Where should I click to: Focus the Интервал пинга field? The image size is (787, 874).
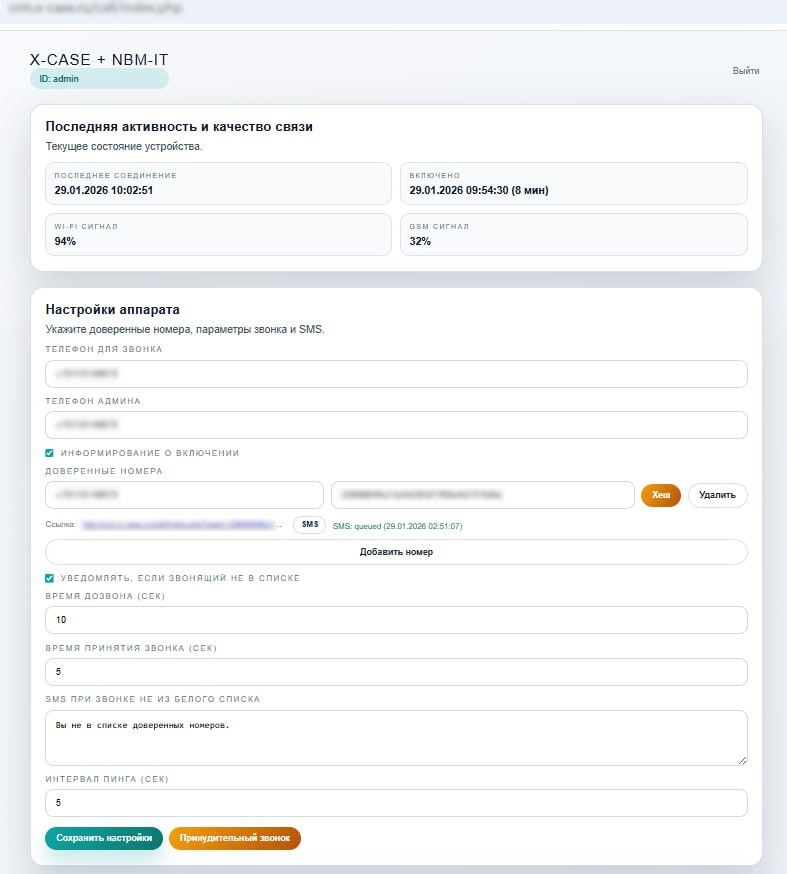pyautogui.click(x=396, y=803)
